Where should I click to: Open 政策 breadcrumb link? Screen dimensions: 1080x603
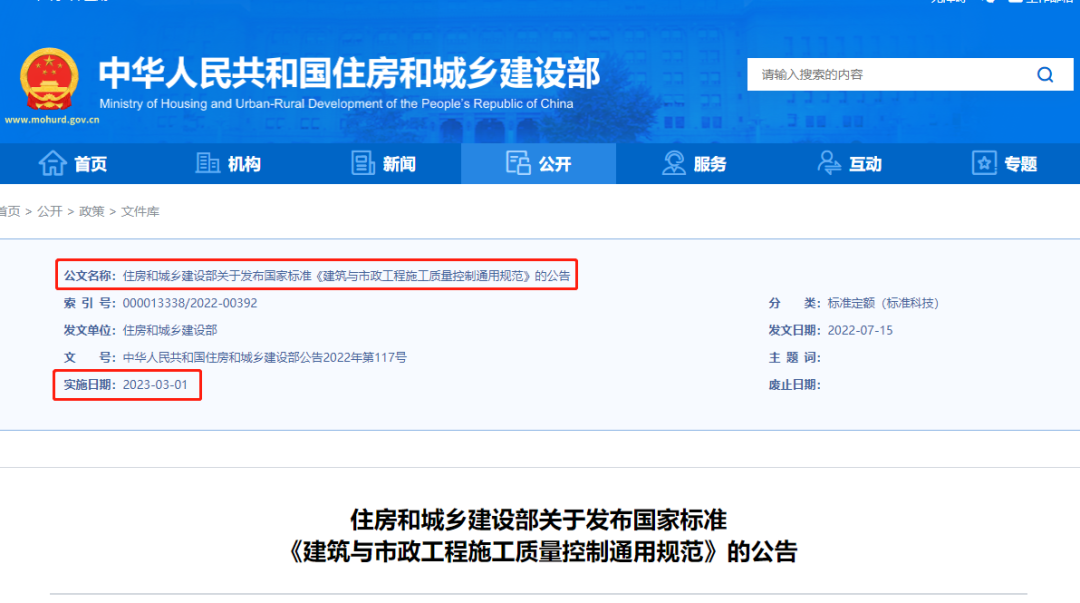click(x=92, y=211)
